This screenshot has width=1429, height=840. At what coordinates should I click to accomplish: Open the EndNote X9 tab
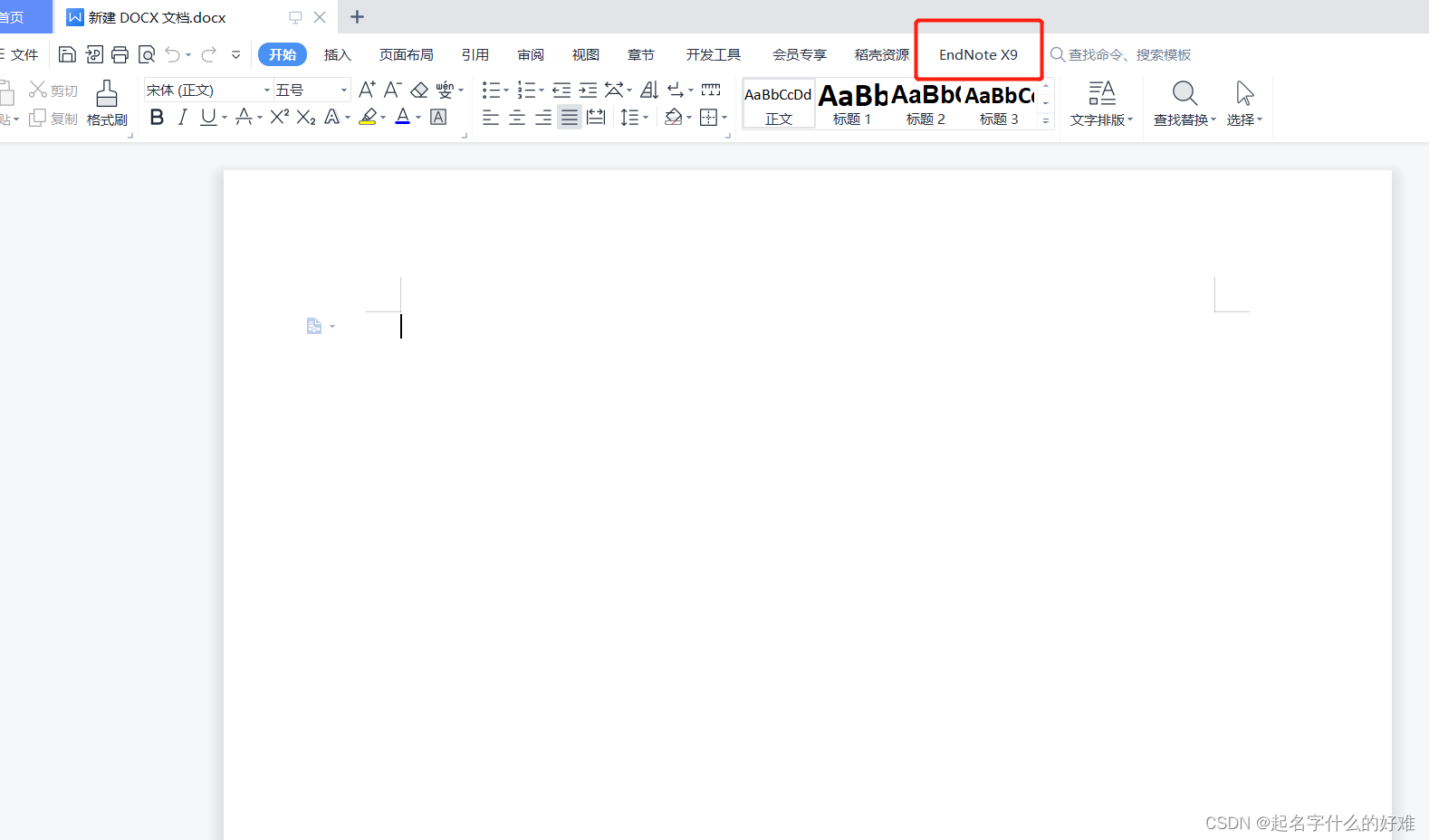[978, 54]
